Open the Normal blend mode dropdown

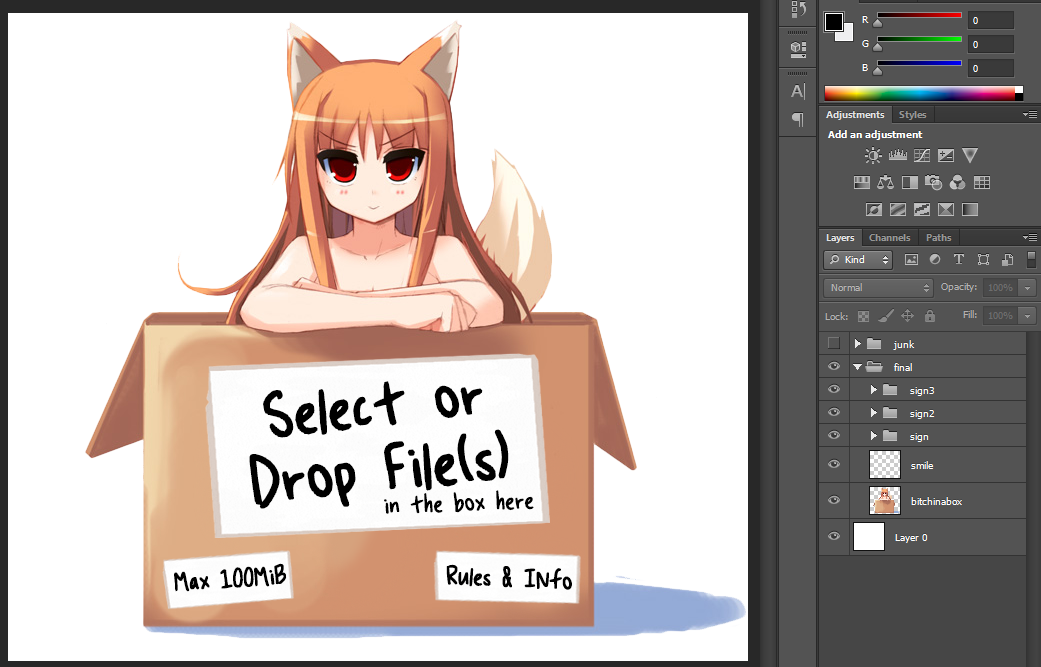(x=878, y=287)
